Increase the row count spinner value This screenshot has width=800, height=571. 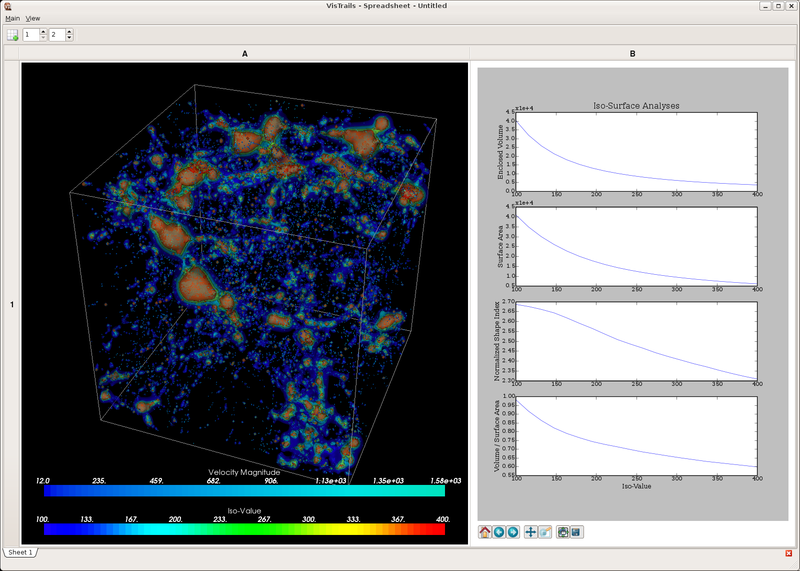coord(42,32)
